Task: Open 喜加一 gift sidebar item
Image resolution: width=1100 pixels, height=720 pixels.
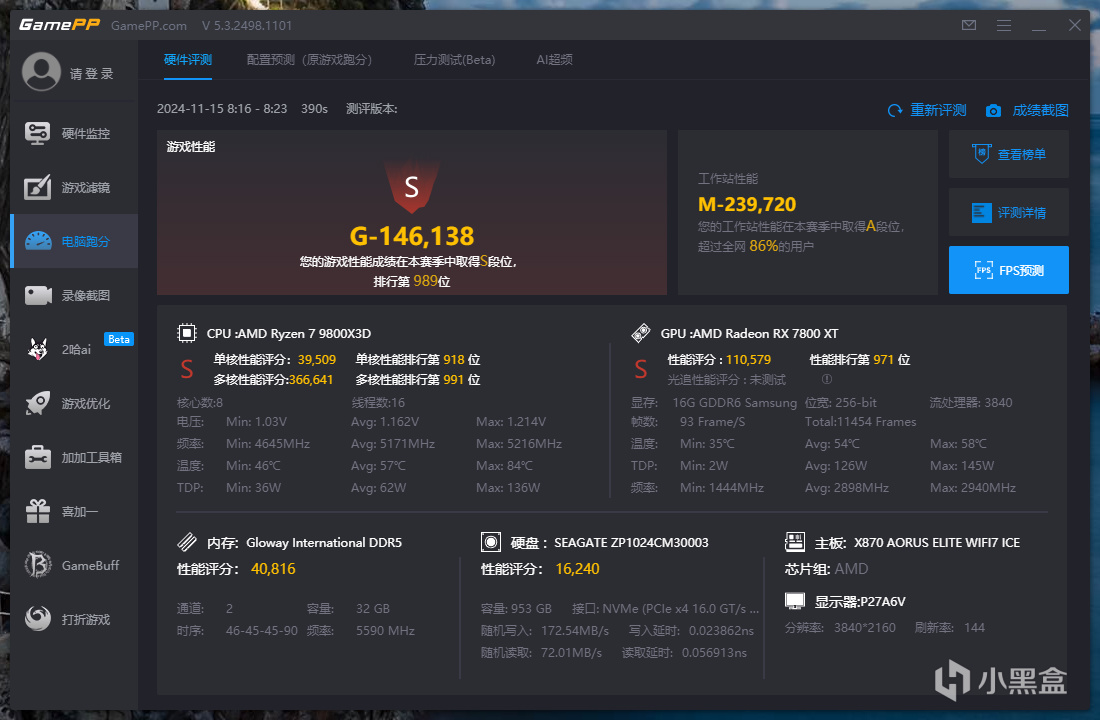Action: click(x=74, y=512)
